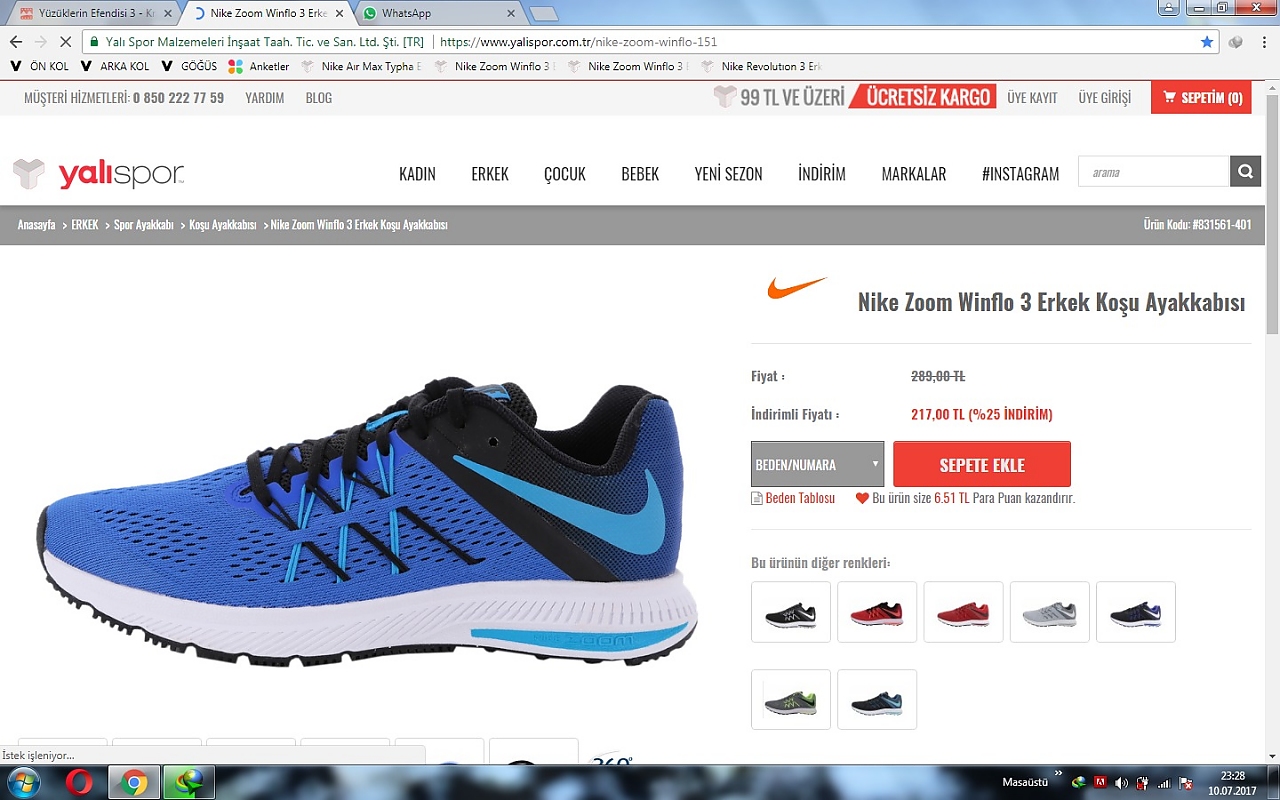Click the site search input field
This screenshot has width=1280, height=800.
(1153, 171)
